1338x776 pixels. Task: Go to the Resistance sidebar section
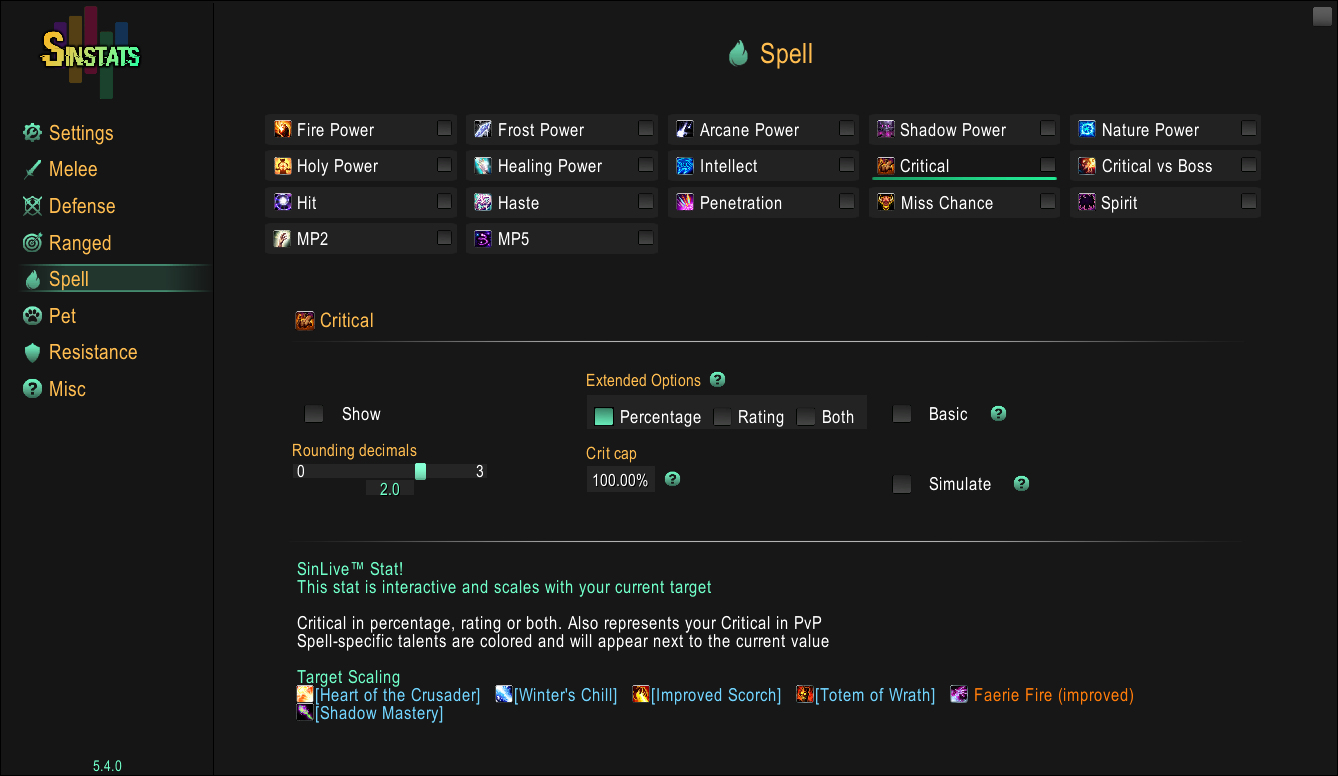point(93,352)
